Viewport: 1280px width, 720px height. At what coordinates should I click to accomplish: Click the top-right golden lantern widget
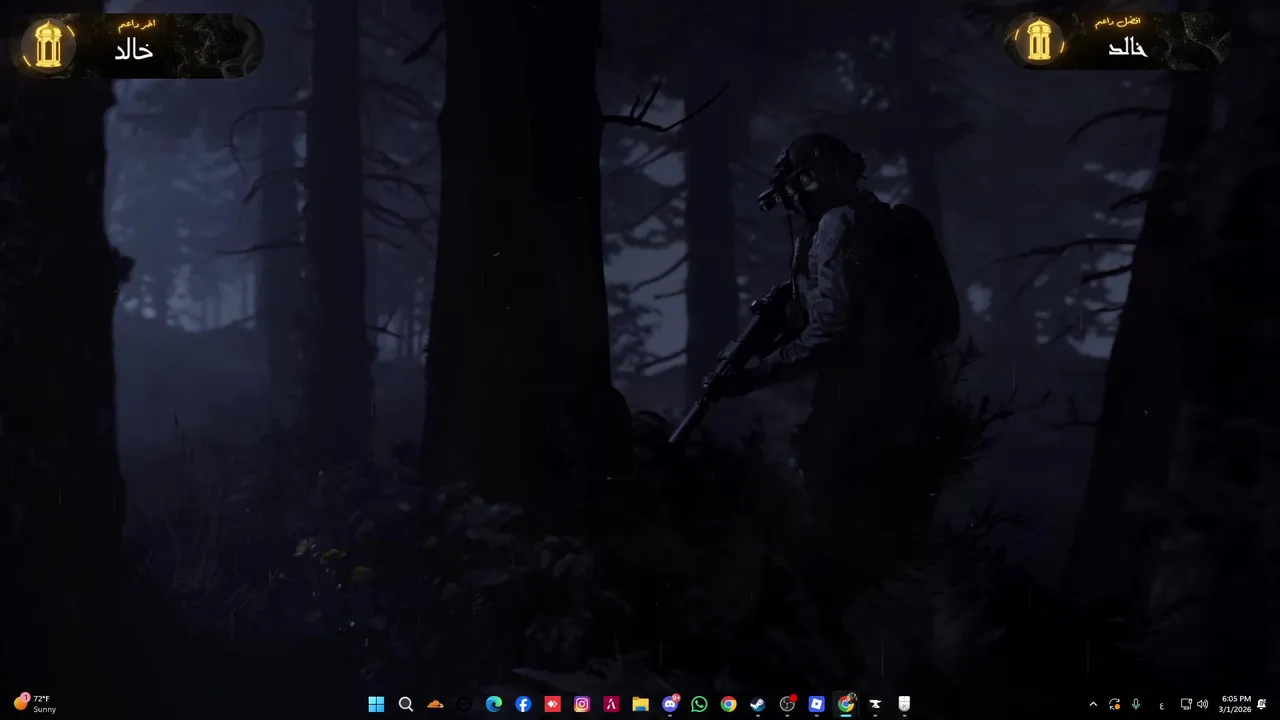point(1116,41)
